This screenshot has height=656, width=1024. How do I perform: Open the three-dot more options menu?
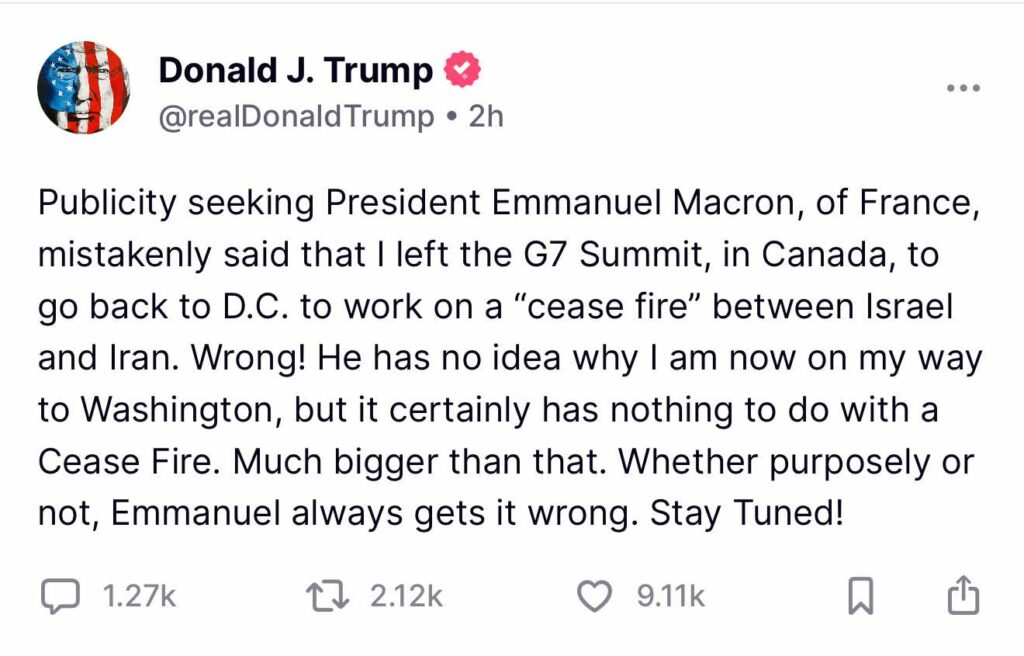(963, 88)
